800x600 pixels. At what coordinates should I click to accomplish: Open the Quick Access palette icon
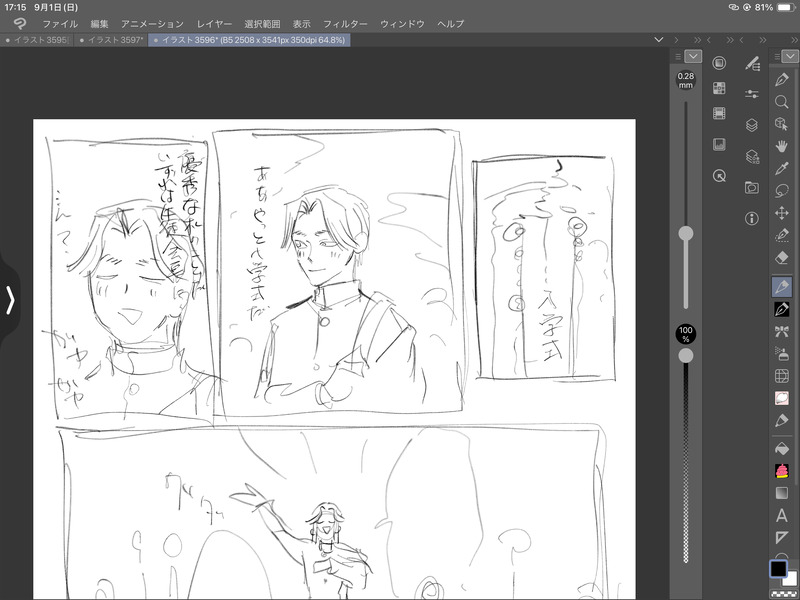pyautogui.click(x=719, y=63)
